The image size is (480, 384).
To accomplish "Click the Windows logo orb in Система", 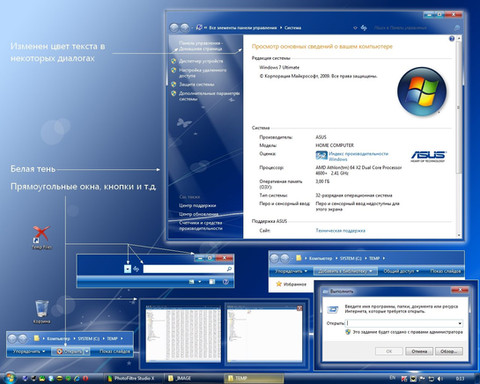I will [422, 91].
